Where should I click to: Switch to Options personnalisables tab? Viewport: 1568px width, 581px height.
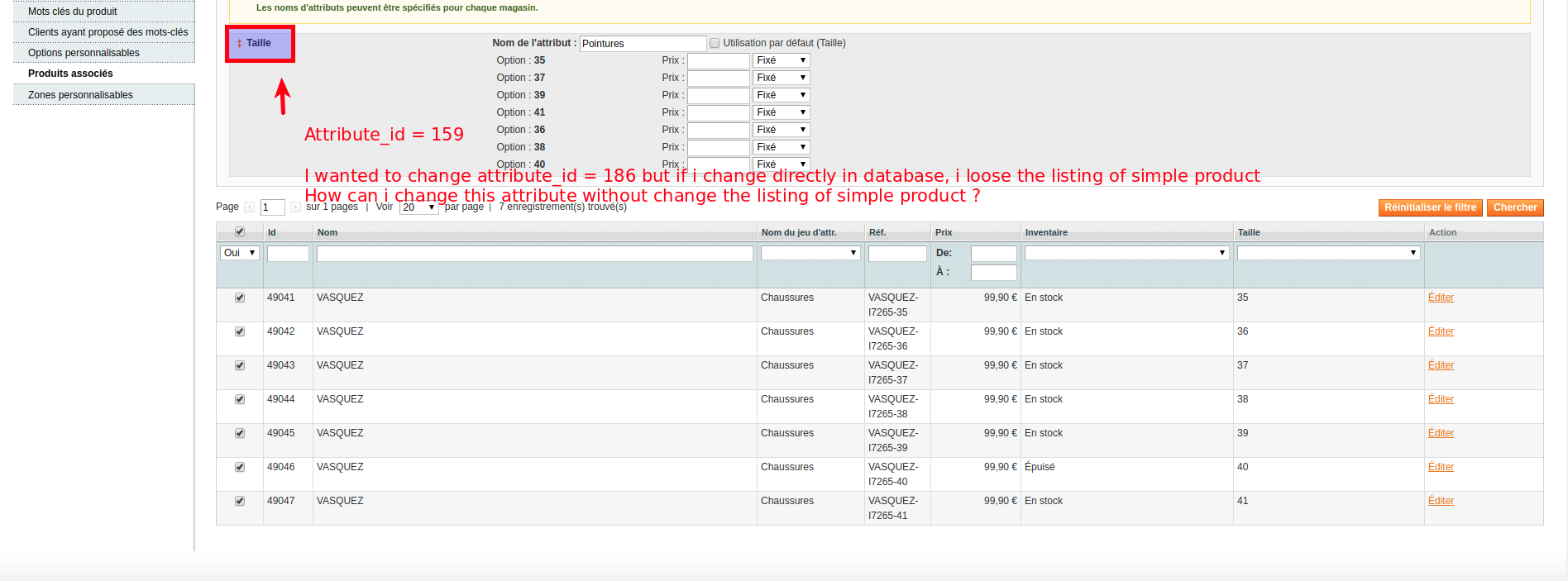[84, 53]
